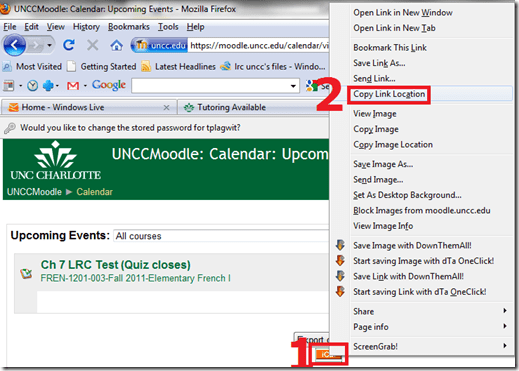519x371 pixels.
Task: Open the Bookmarks menu
Action: tap(129, 27)
